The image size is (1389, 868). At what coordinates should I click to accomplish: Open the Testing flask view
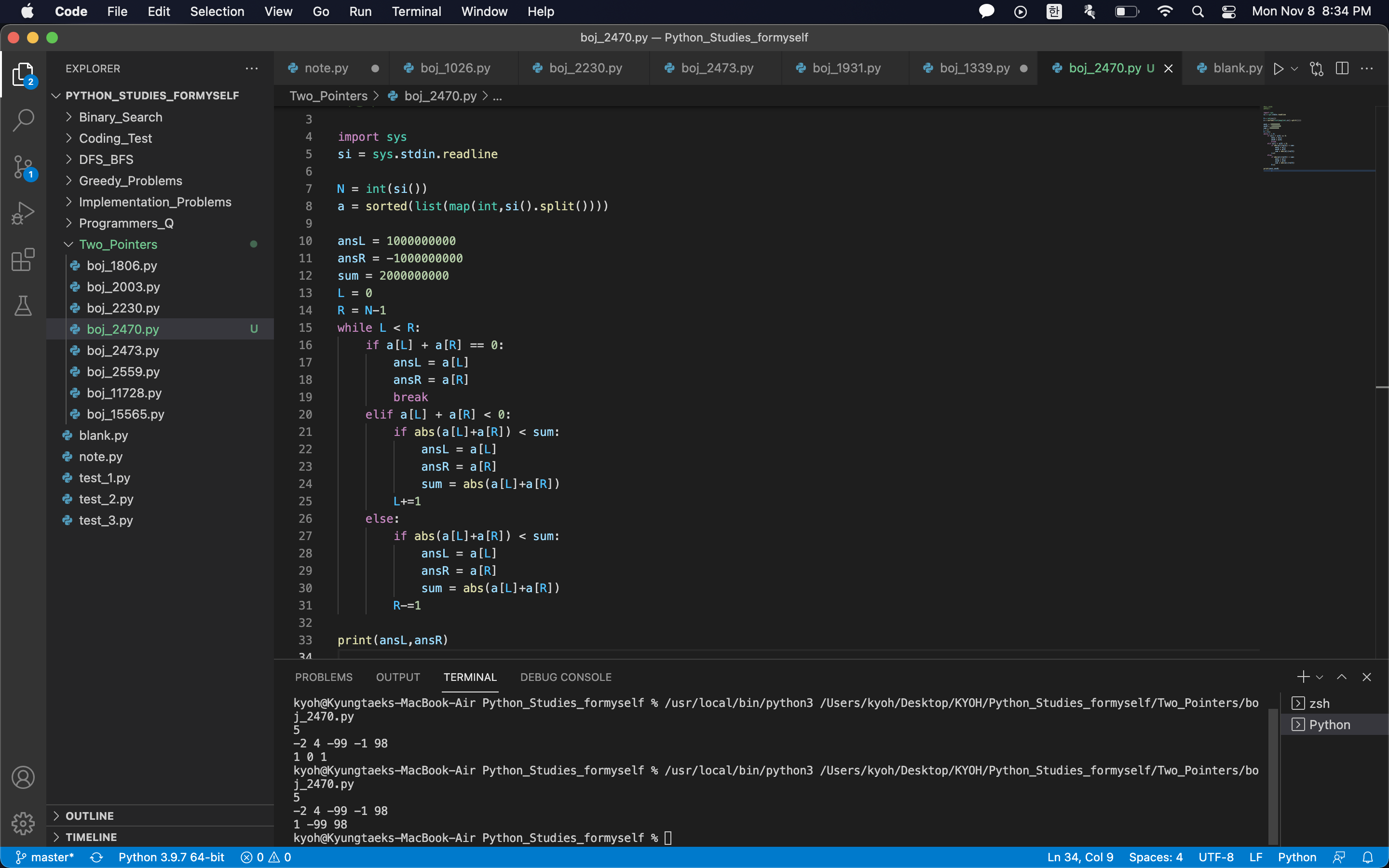(x=23, y=306)
